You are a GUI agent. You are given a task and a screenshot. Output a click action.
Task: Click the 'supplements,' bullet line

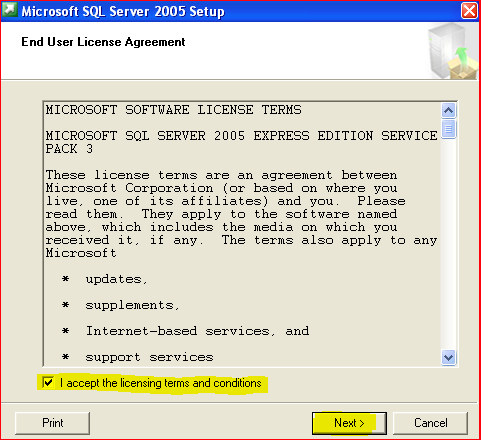(133, 305)
